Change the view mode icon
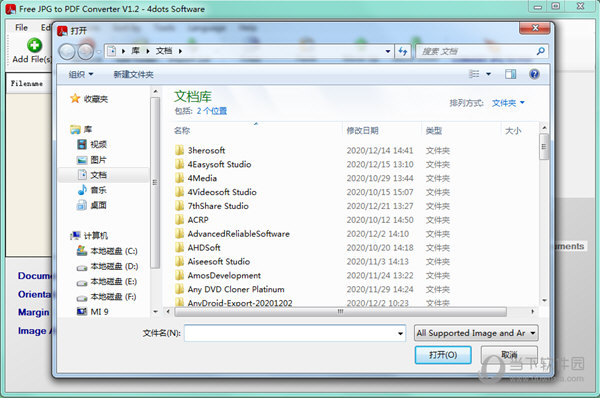The height and width of the screenshot is (398, 600). click(x=474, y=74)
